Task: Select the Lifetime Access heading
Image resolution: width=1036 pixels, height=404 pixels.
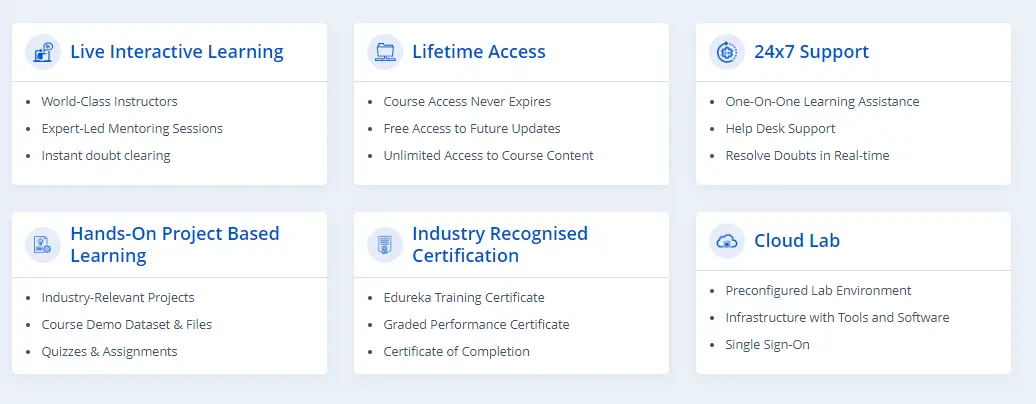Action: click(x=478, y=52)
